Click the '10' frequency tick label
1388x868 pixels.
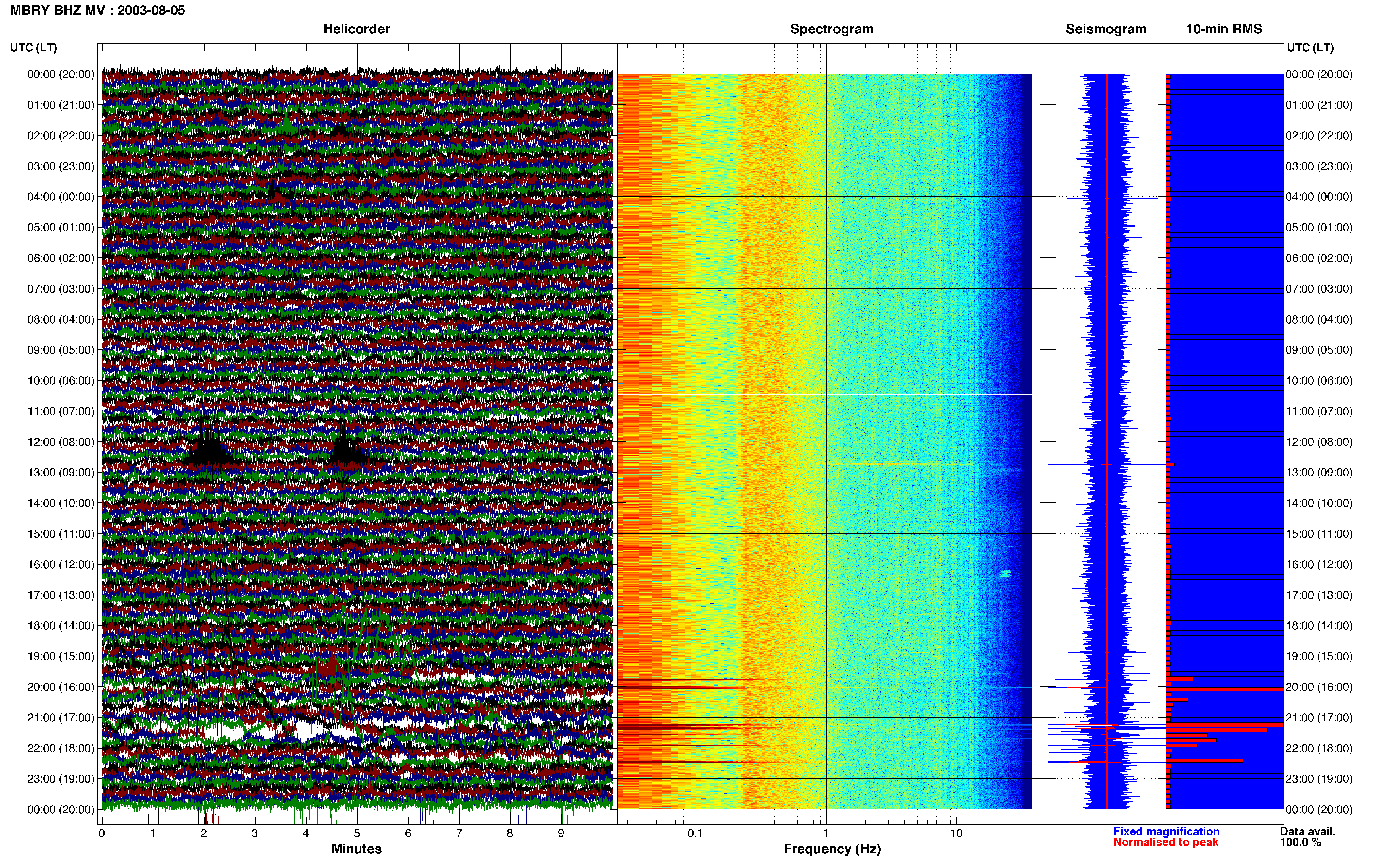956,833
